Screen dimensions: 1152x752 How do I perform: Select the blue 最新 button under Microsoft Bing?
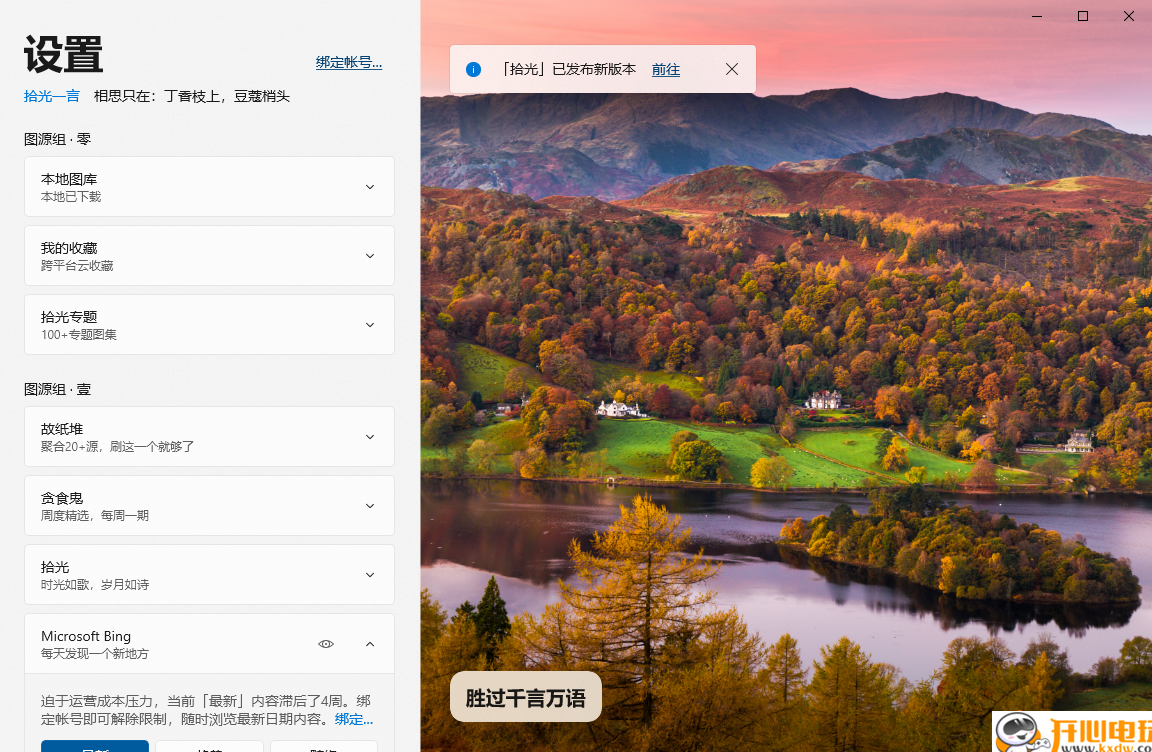(x=96, y=748)
